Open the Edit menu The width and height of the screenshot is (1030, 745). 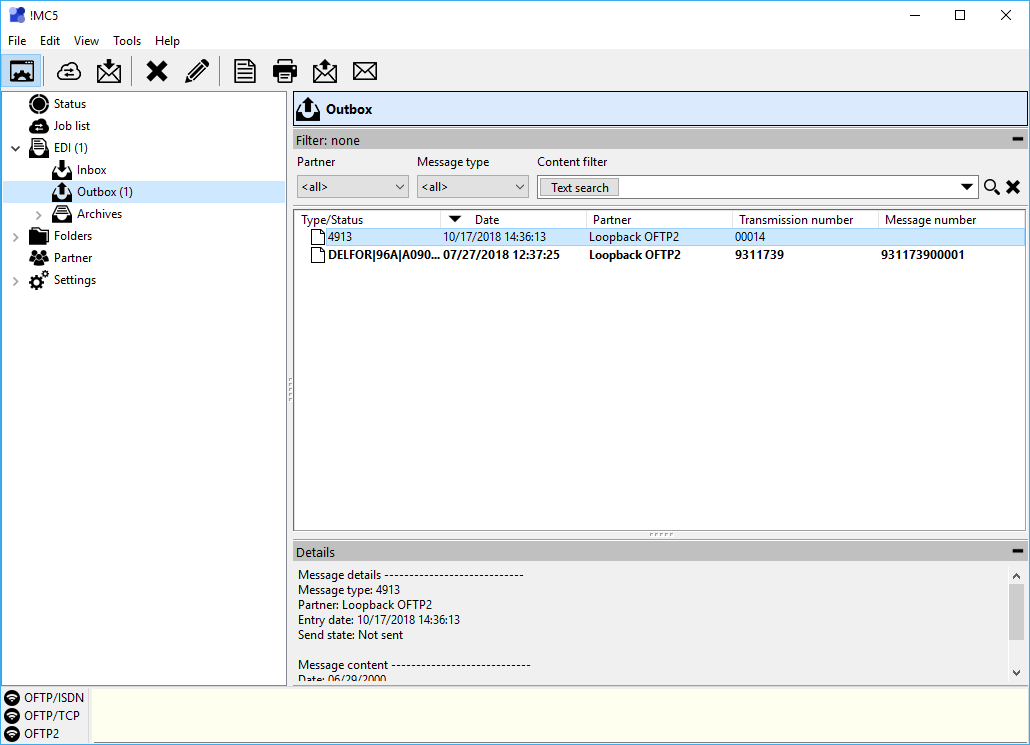[x=50, y=41]
